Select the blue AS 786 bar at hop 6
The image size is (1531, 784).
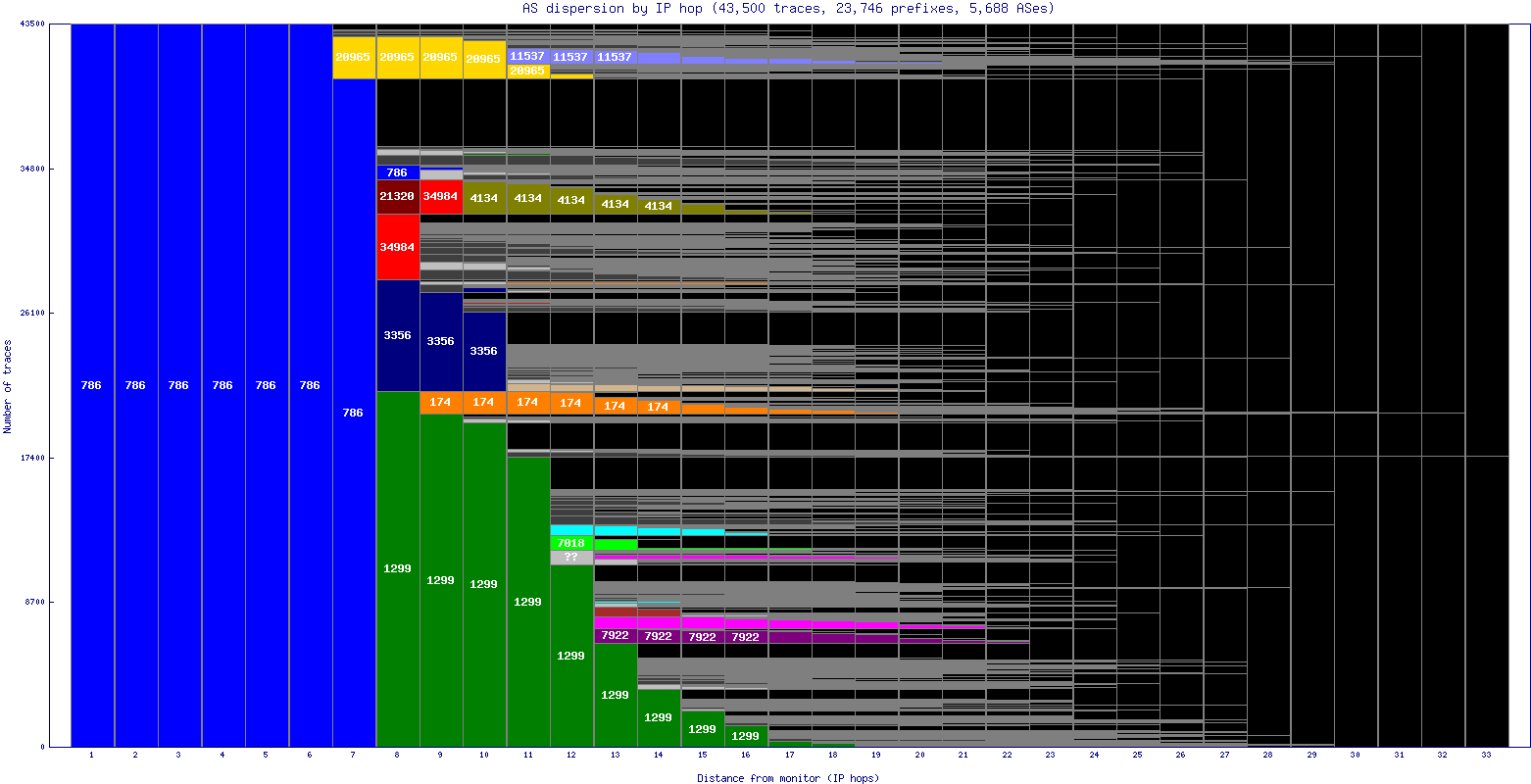click(x=310, y=385)
